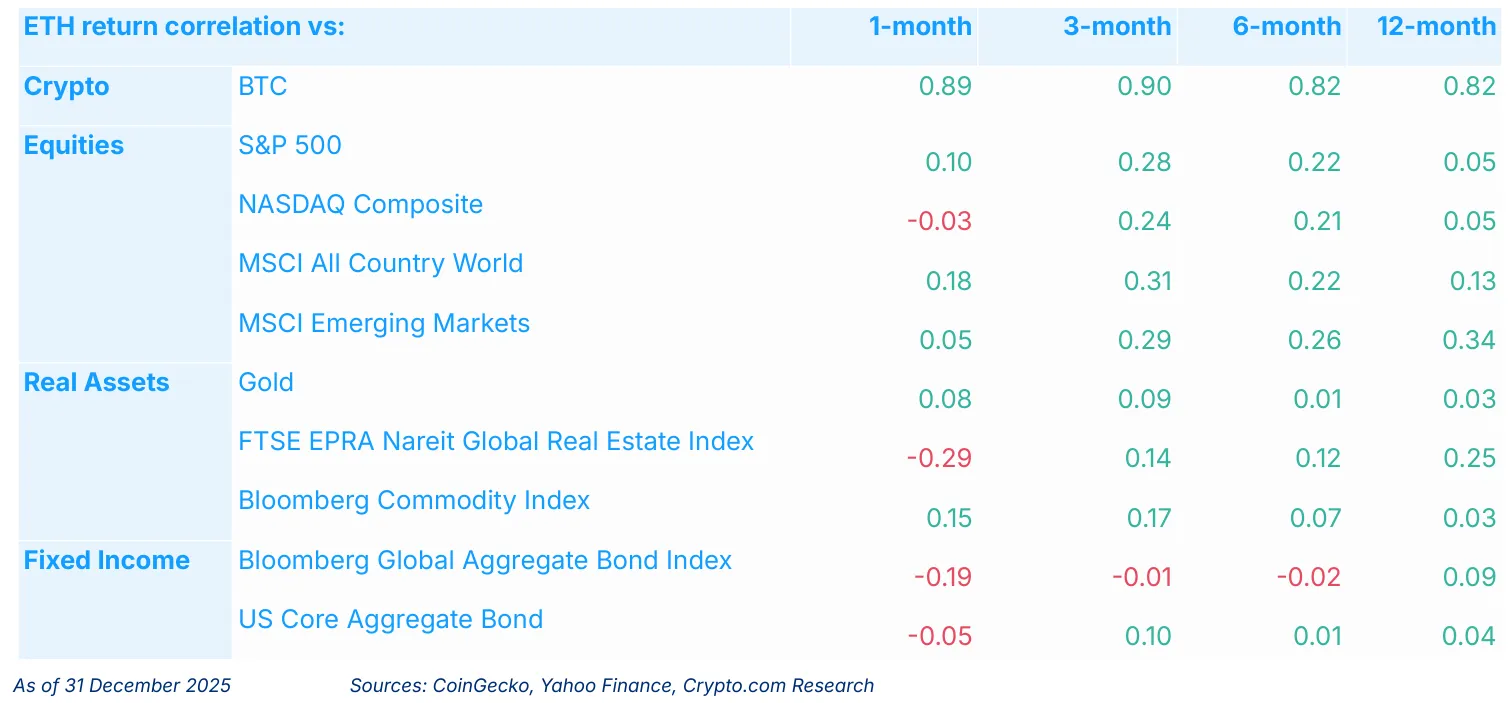Click the BTC 3-month value 0.90
The width and height of the screenshot is (1510, 703).
click(x=1144, y=87)
